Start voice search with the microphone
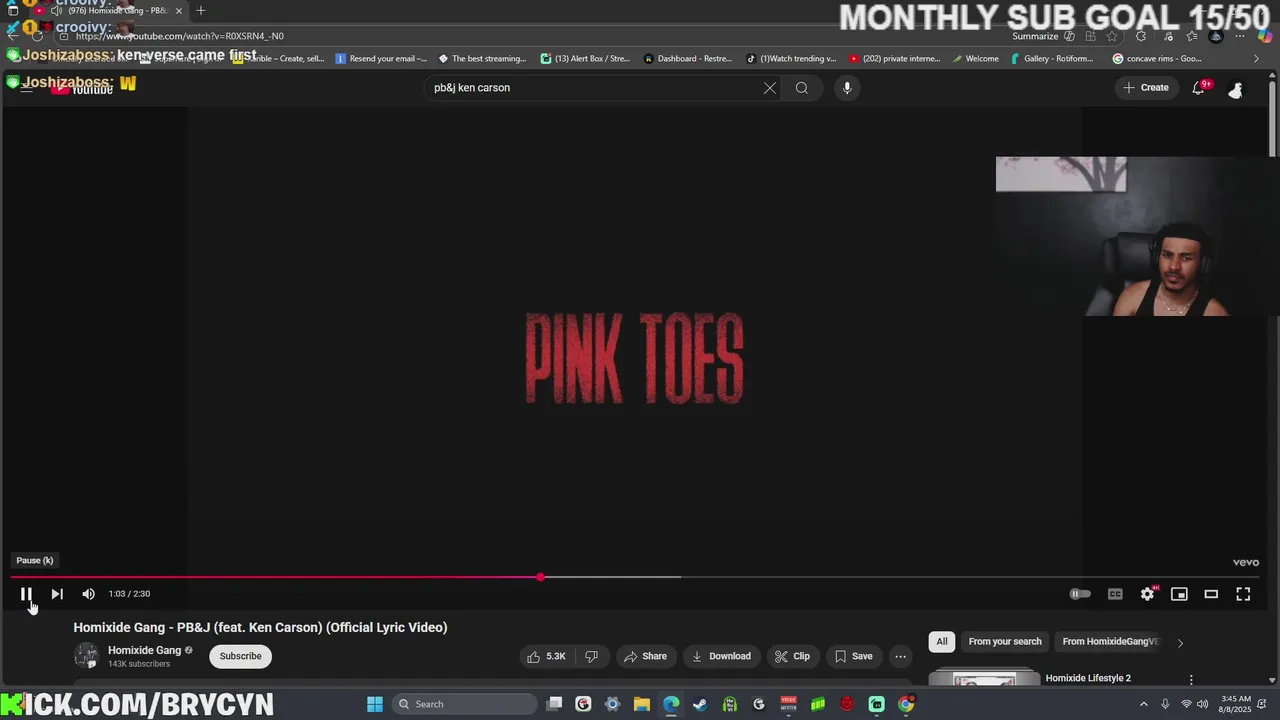 tap(847, 88)
